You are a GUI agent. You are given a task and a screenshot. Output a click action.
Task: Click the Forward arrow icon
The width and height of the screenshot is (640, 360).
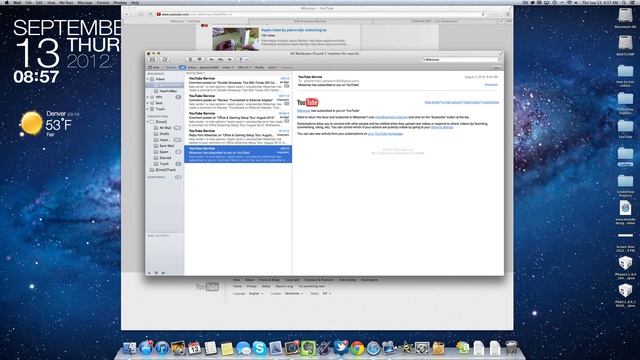tap(229, 60)
